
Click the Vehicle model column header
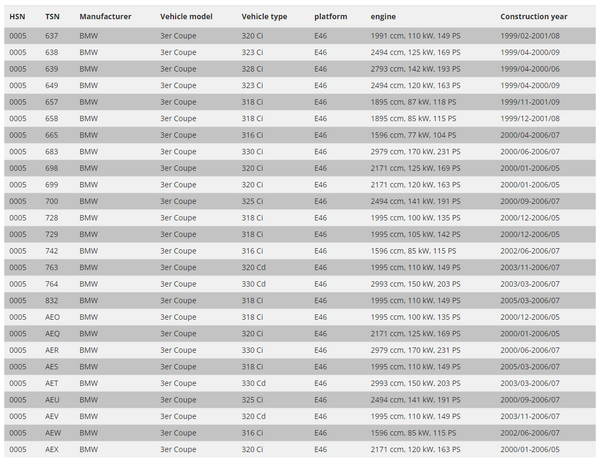[x=186, y=18]
